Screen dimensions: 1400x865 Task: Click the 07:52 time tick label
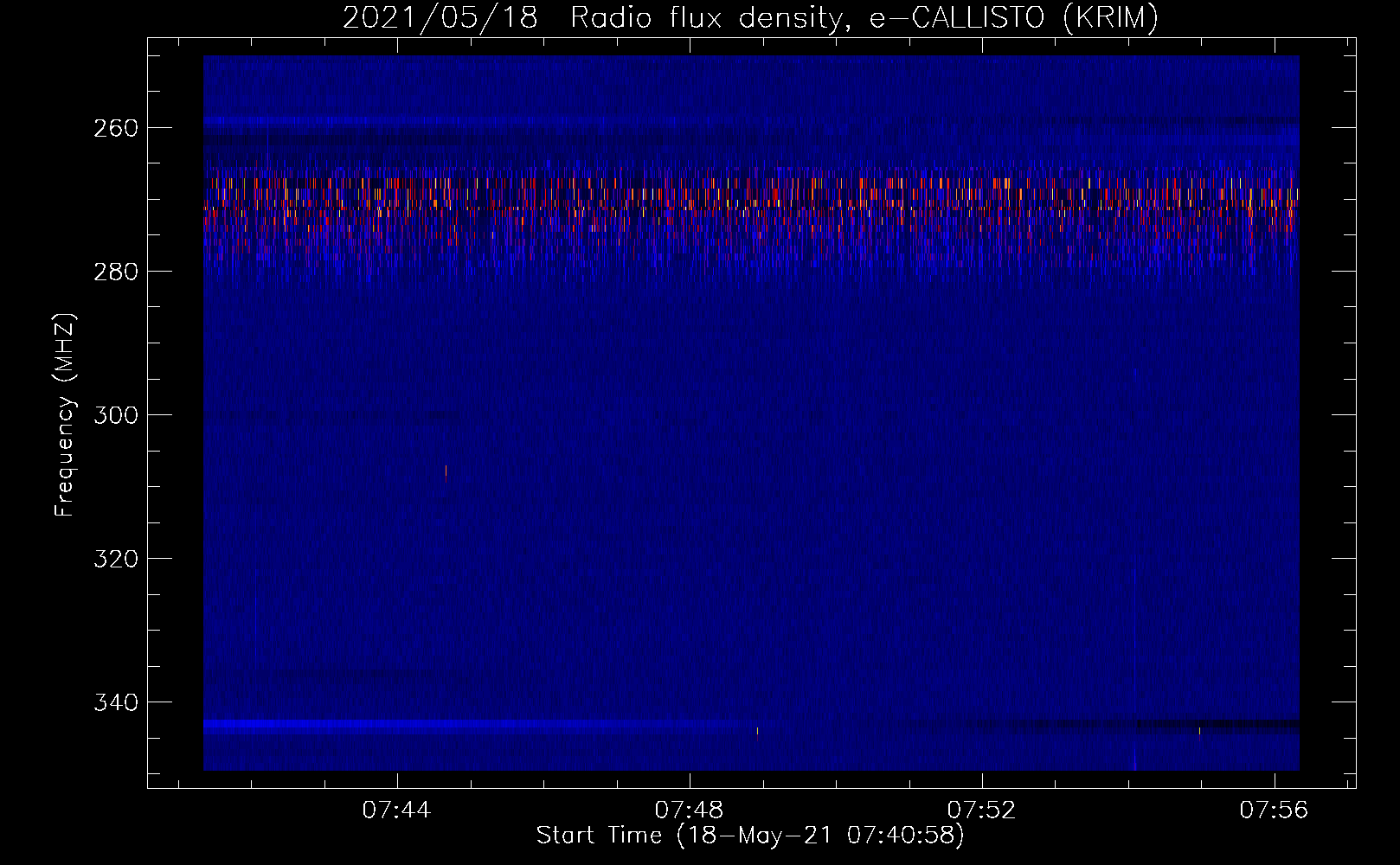coord(982,811)
